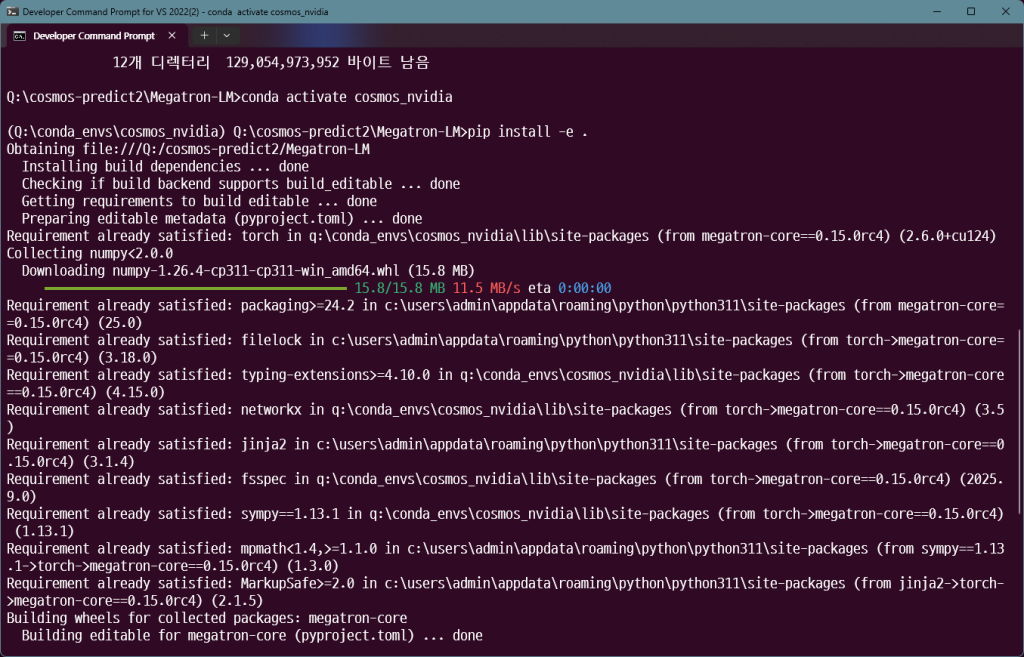The width and height of the screenshot is (1024, 657).
Task: Click the terminal icon in the title bar
Action: tap(12, 11)
